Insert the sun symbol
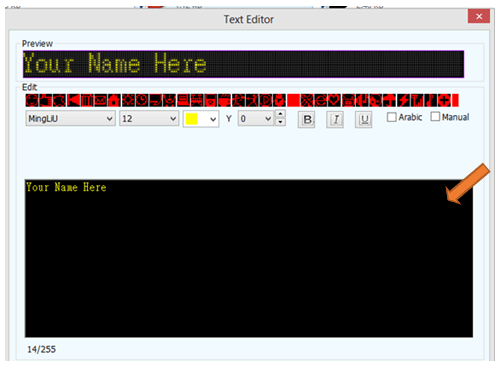Screen dimensions: 496x372 (128, 100)
